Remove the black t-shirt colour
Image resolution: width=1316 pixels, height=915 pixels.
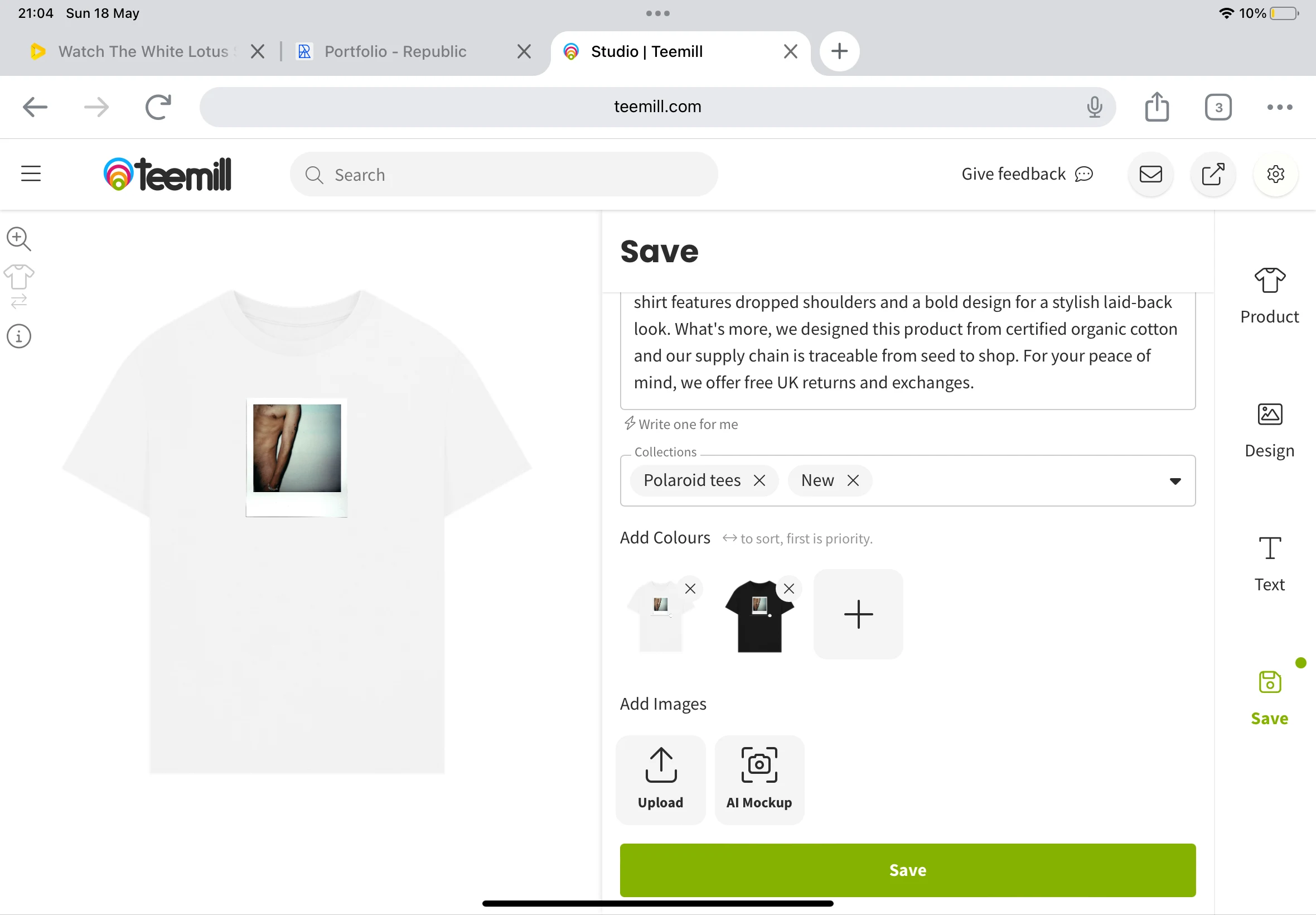click(x=789, y=589)
